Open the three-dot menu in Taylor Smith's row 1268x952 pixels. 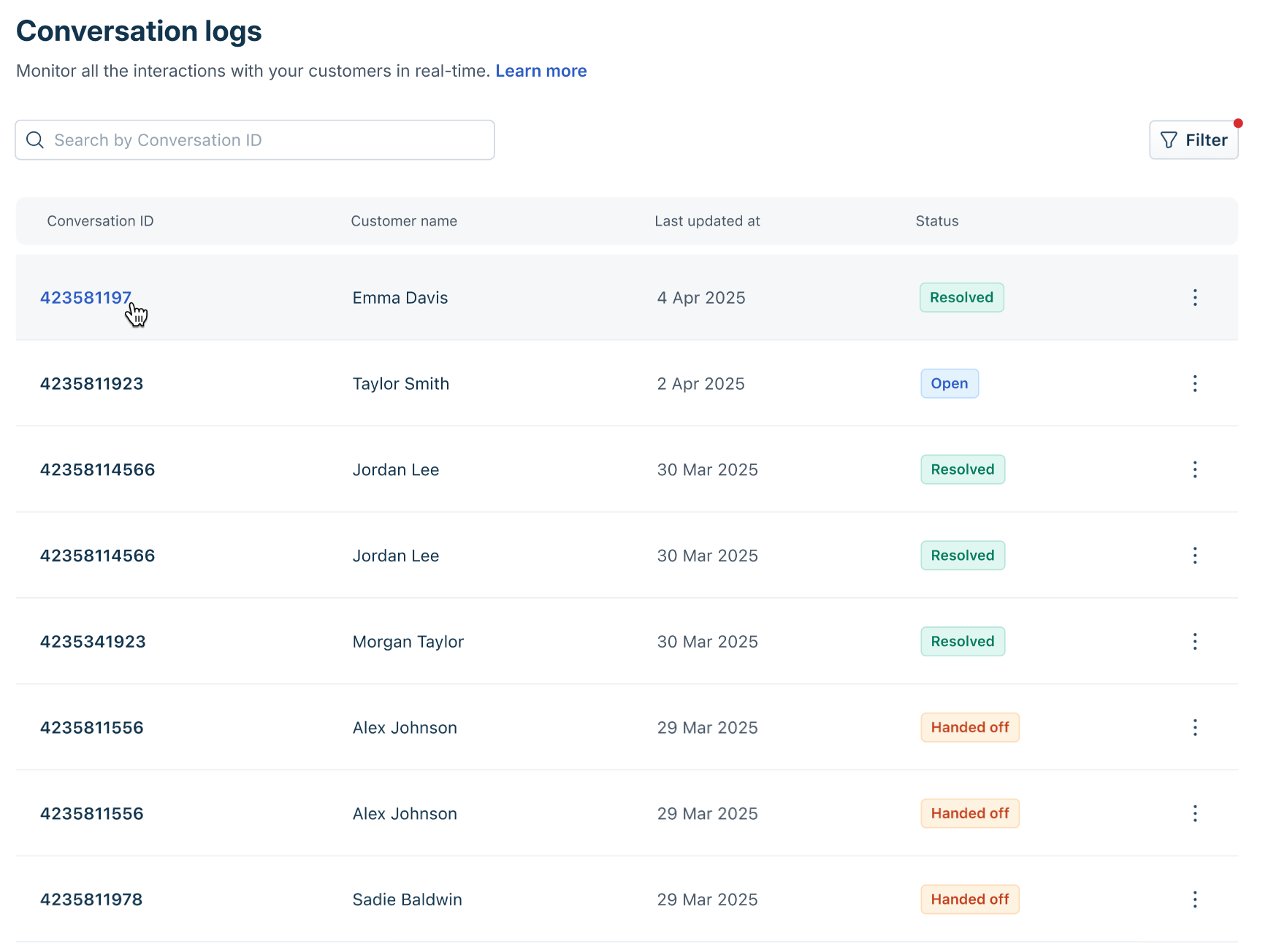pyautogui.click(x=1195, y=383)
